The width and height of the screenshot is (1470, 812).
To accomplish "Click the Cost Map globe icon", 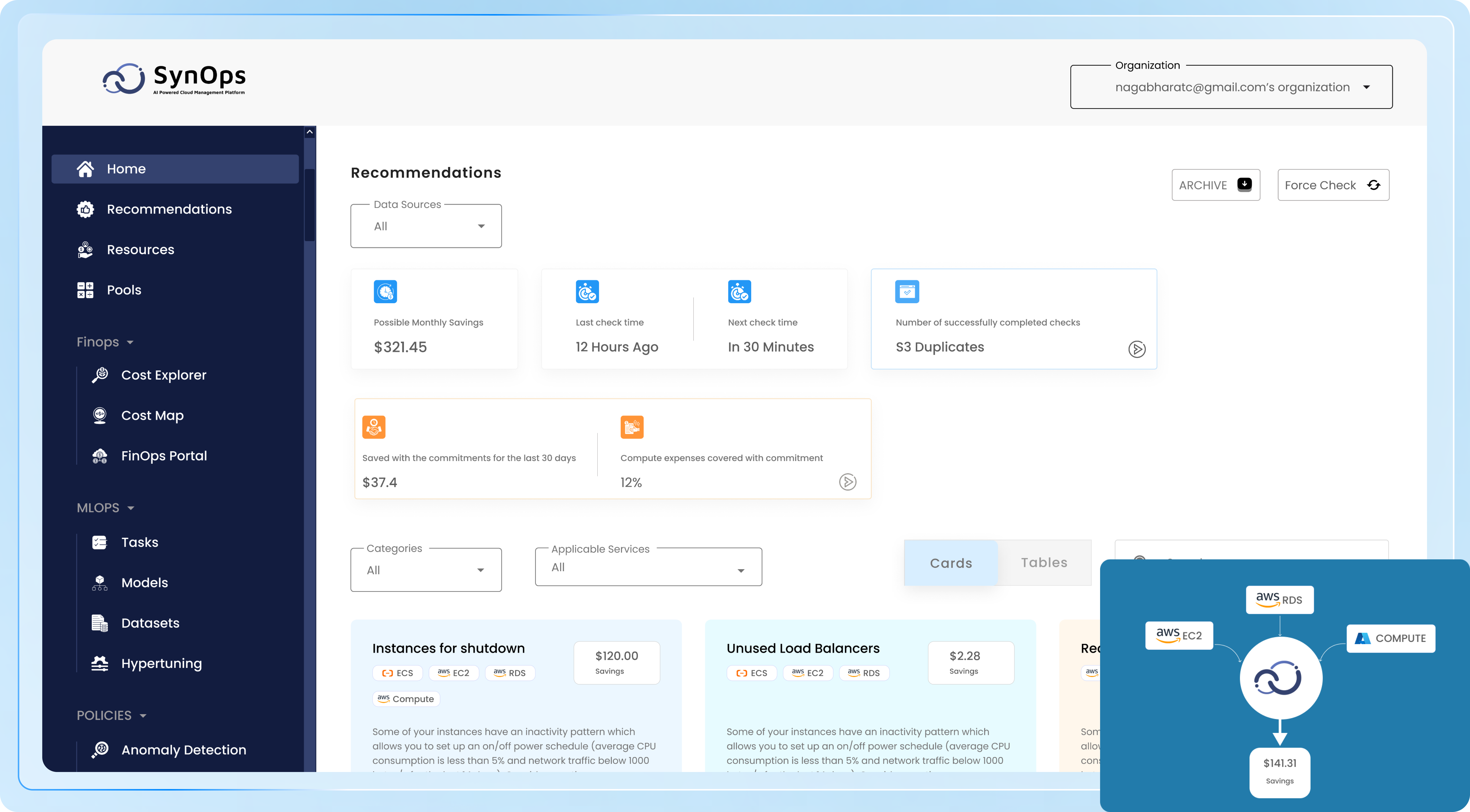I will coord(100,415).
